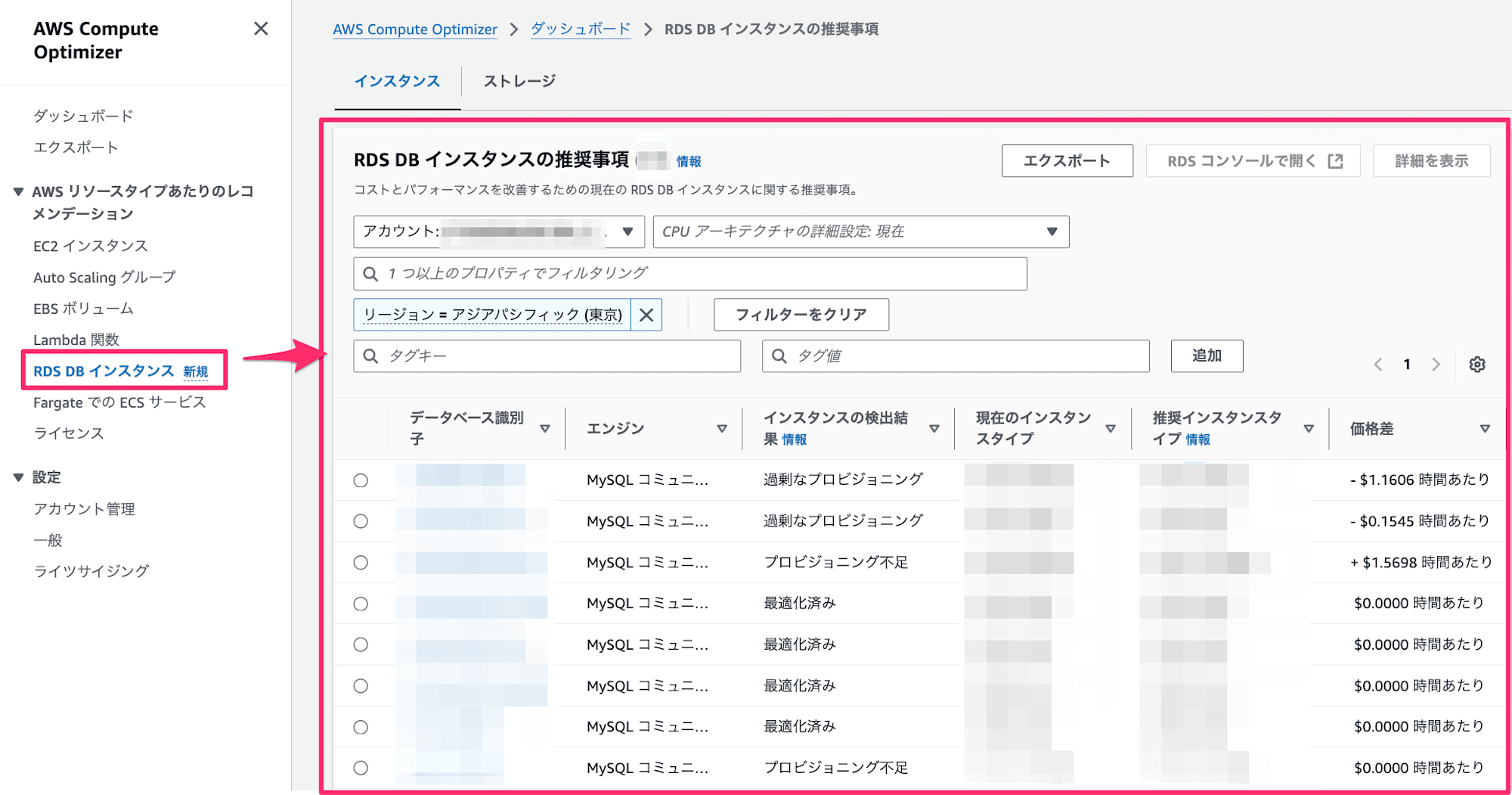Select row with price difference - $0.1545
This screenshot has width=1512, height=795.
click(361, 521)
